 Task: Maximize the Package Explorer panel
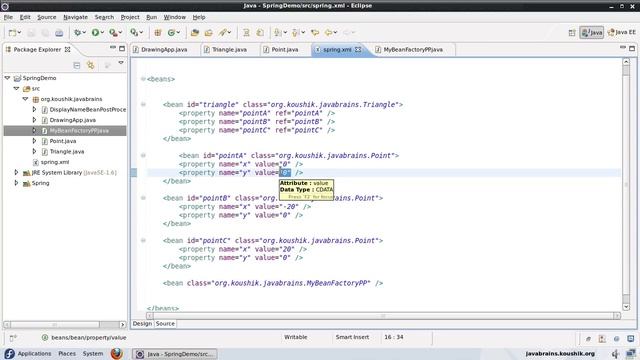point(122,49)
